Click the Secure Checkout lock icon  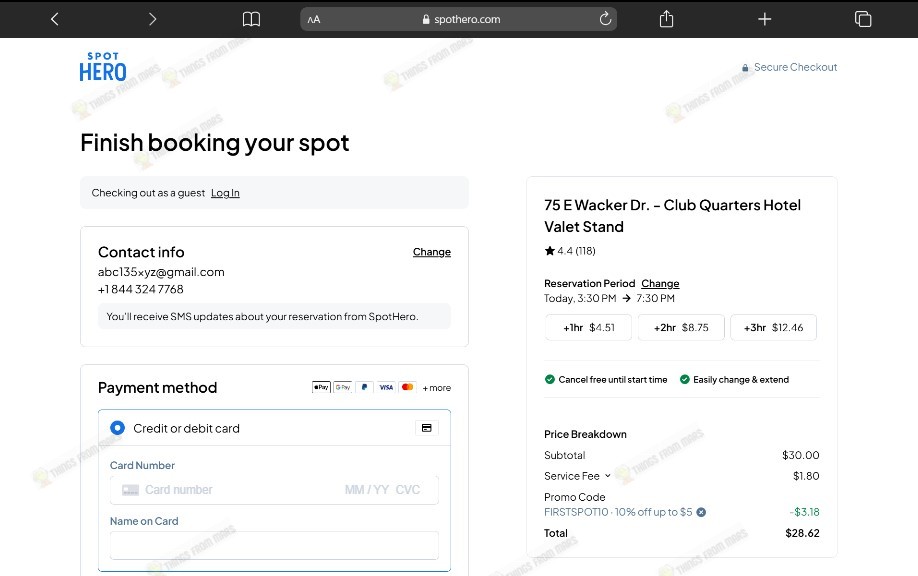(x=745, y=68)
